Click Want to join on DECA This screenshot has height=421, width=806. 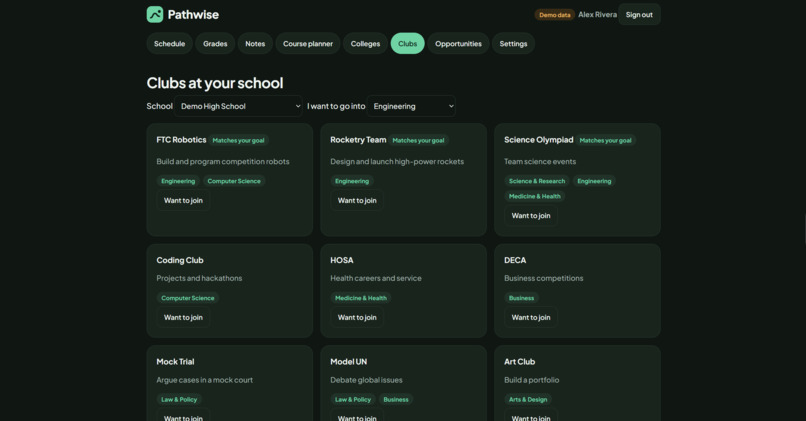530,318
